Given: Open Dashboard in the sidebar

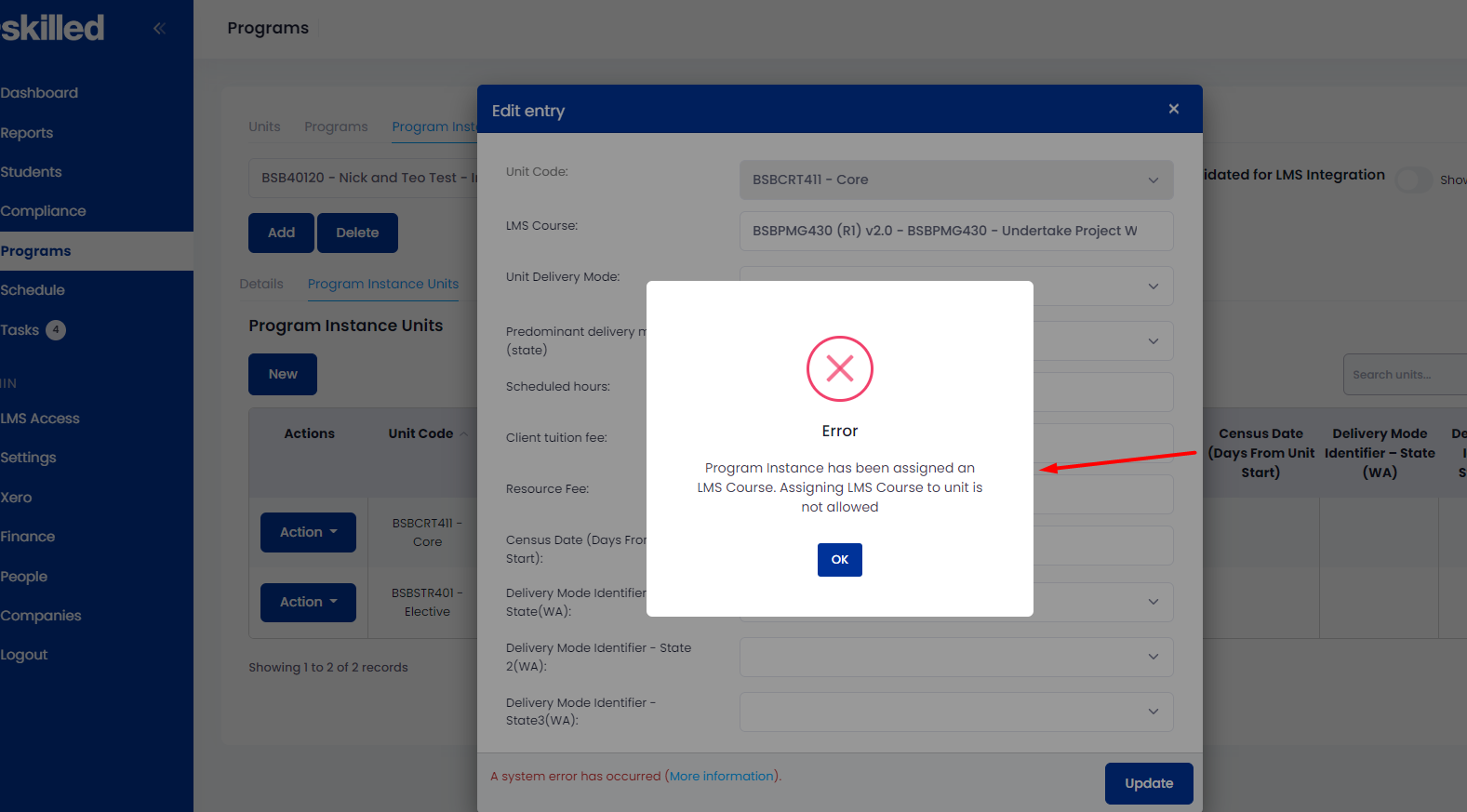Looking at the screenshot, I should [x=39, y=93].
